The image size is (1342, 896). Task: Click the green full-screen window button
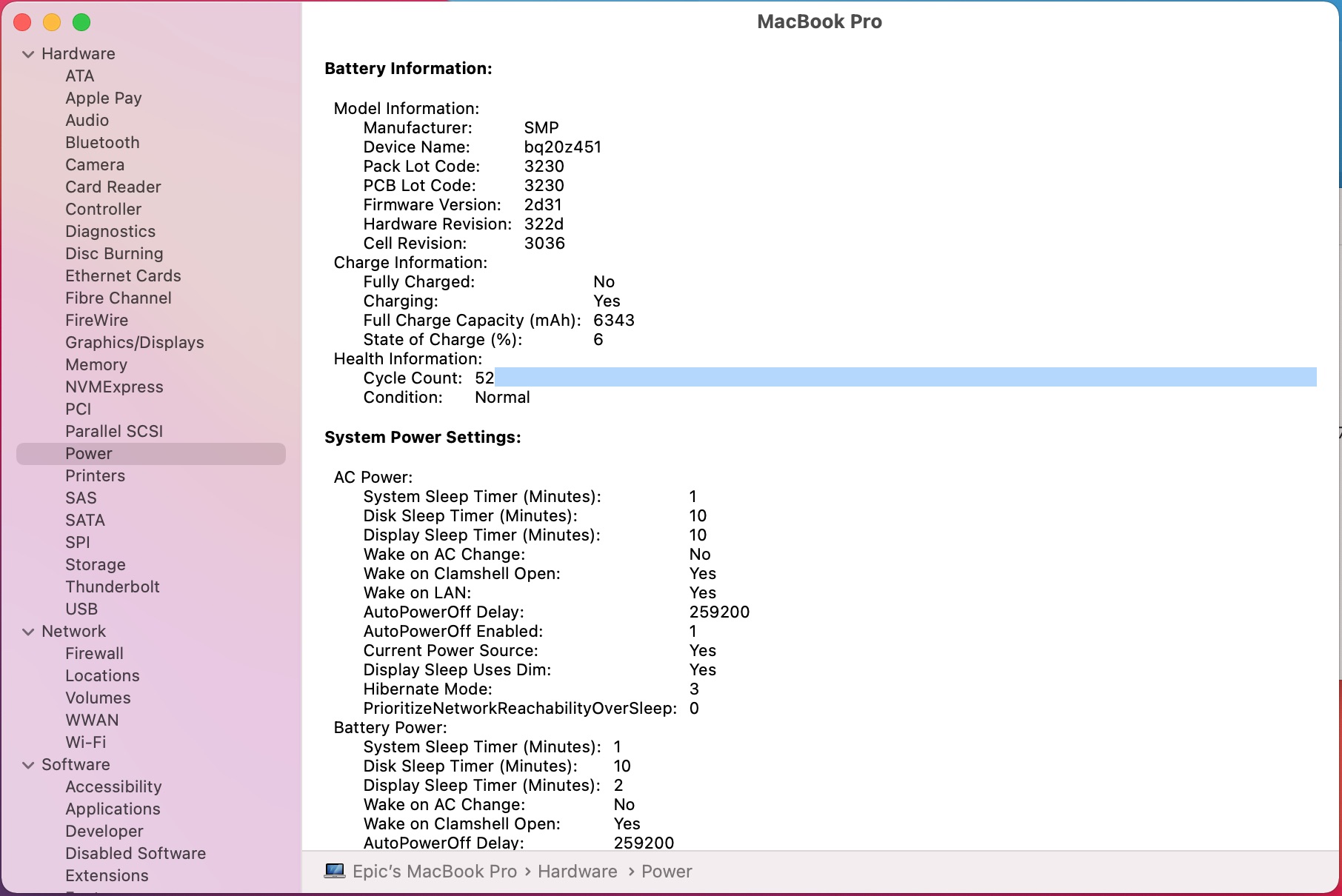point(81,22)
